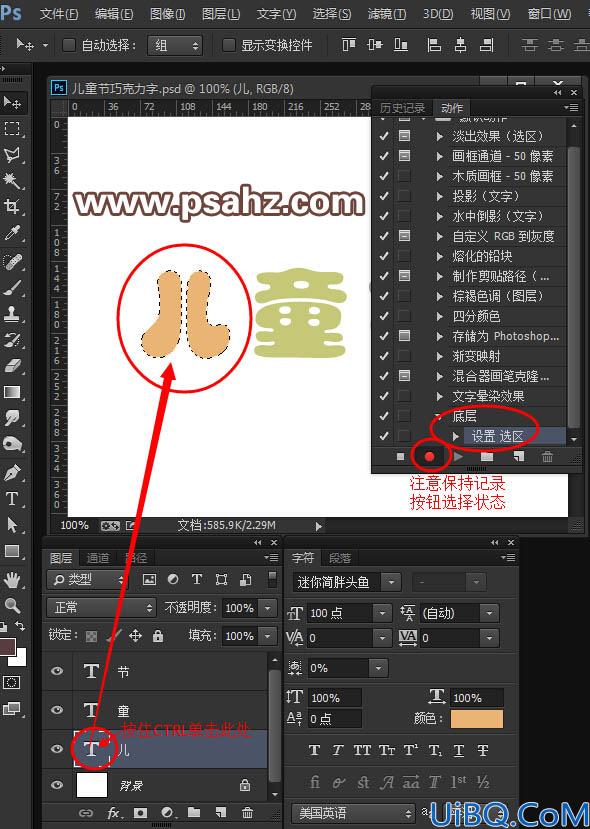Screen dimensions: 590x829
Task: Add a layer style with fx icon
Action: tap(114, 813)
